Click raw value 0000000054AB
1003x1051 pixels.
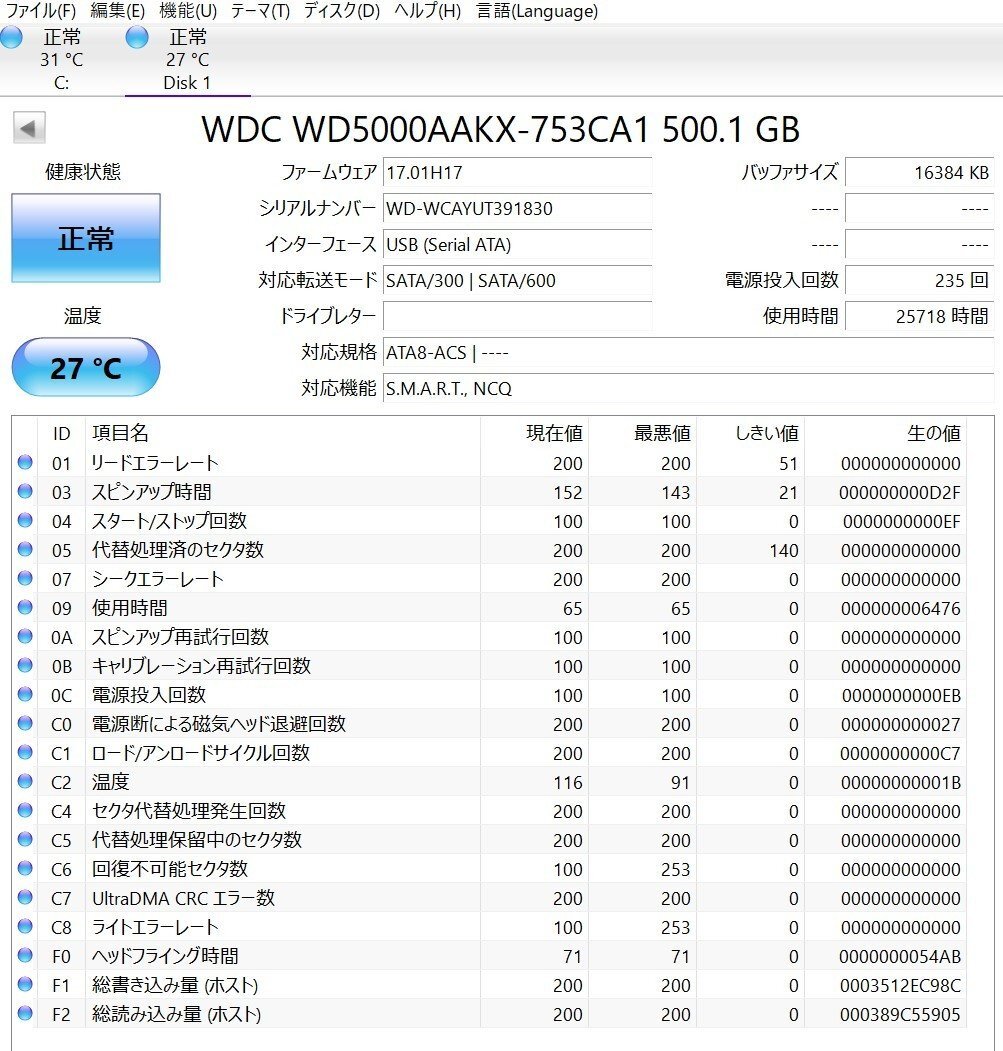click(x=900, y=956)
